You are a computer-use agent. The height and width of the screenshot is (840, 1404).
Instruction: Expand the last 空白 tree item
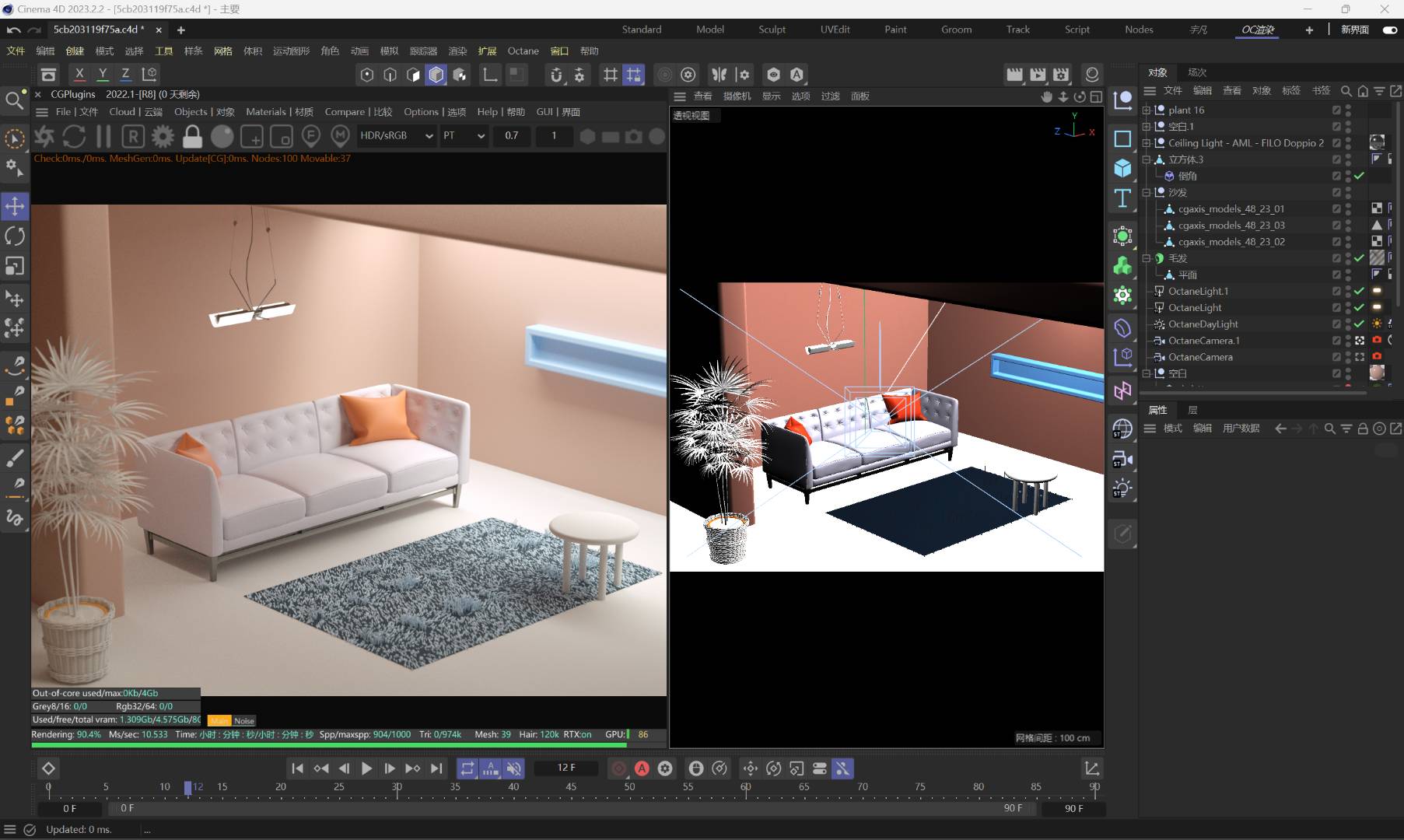click(x=1146, y=373)
